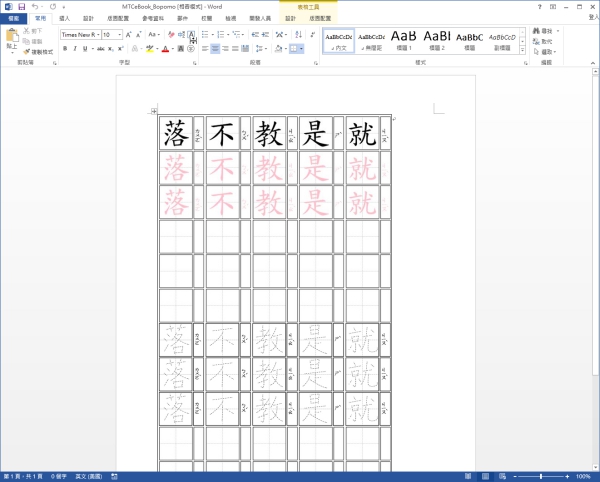Viewport: 600px width, 482px height.
Task: Toggle Strikethrough formatting
Action: click(101, 49)
